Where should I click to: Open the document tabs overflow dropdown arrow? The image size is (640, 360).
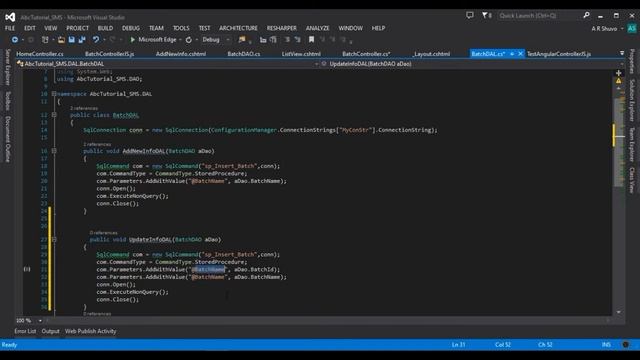(x=622, y=53)
